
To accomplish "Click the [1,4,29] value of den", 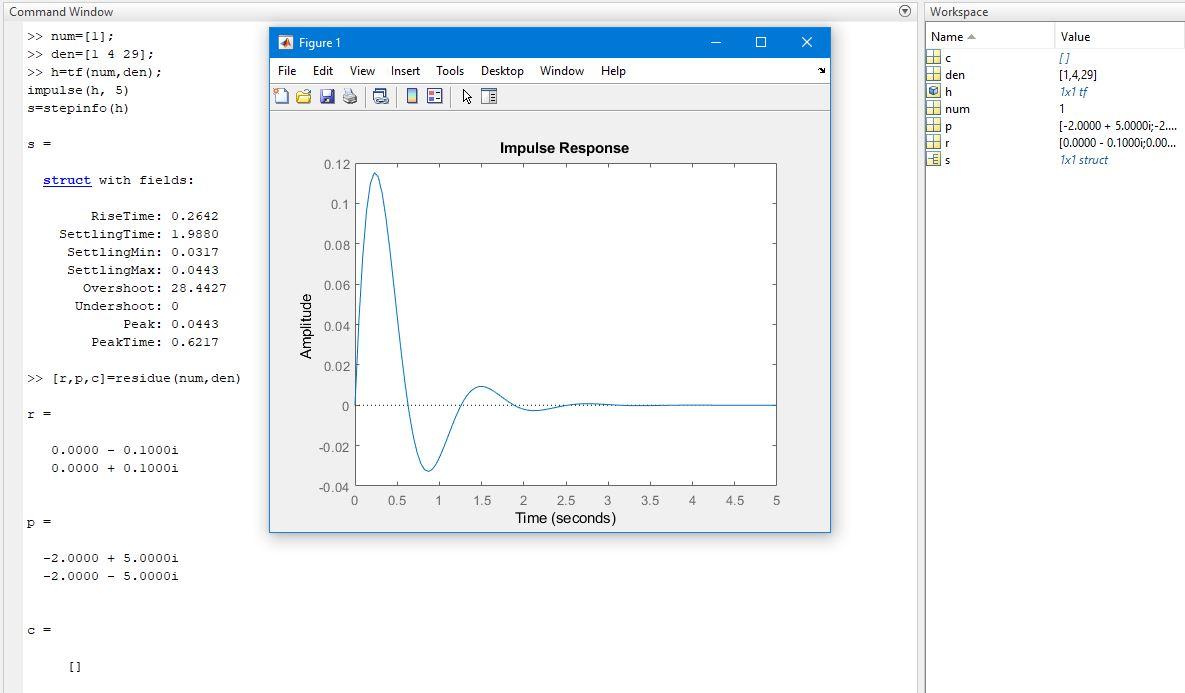I will click(1078, 74).
